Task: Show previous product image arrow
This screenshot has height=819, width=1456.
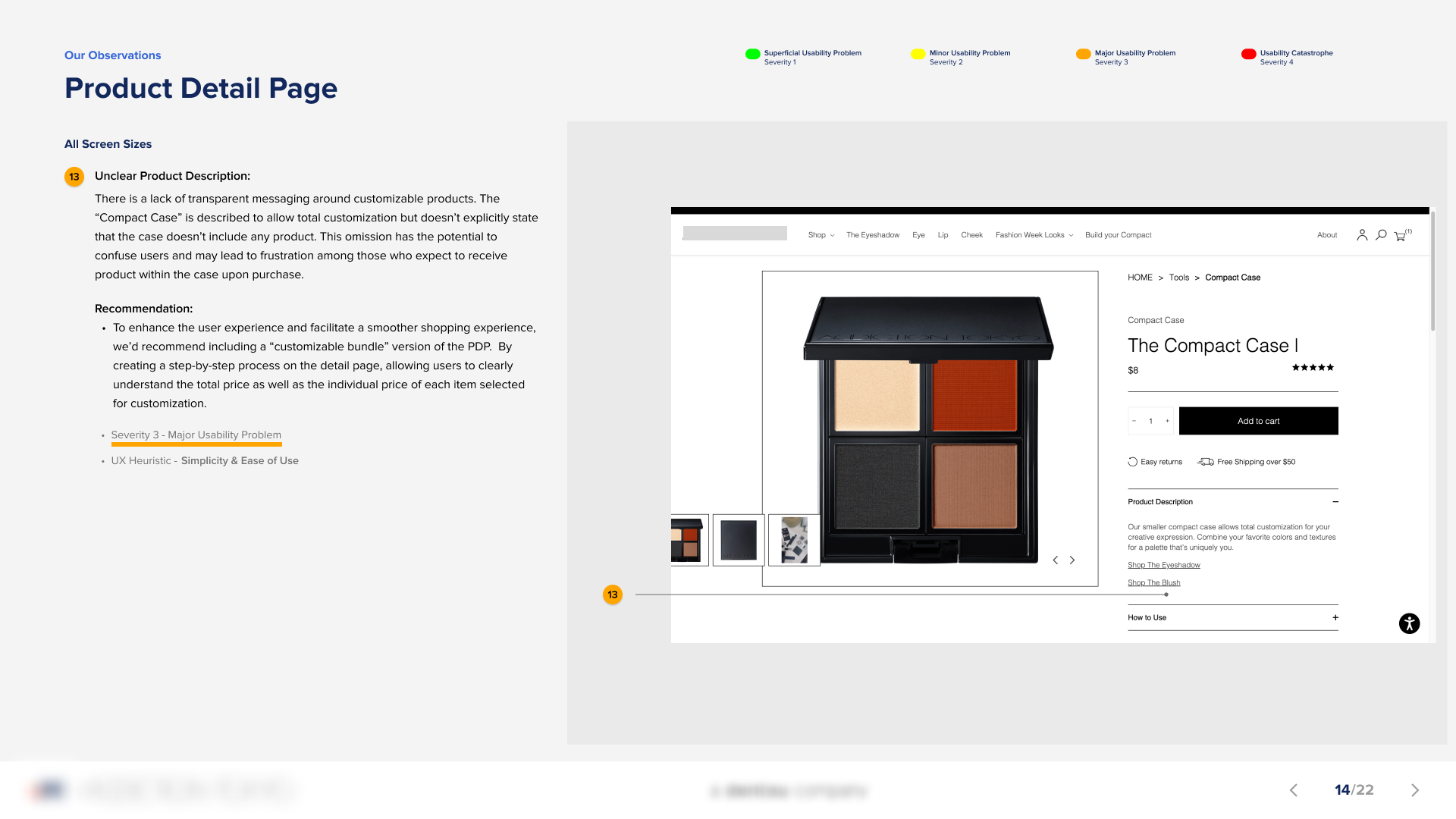Action: (1055, 560)
